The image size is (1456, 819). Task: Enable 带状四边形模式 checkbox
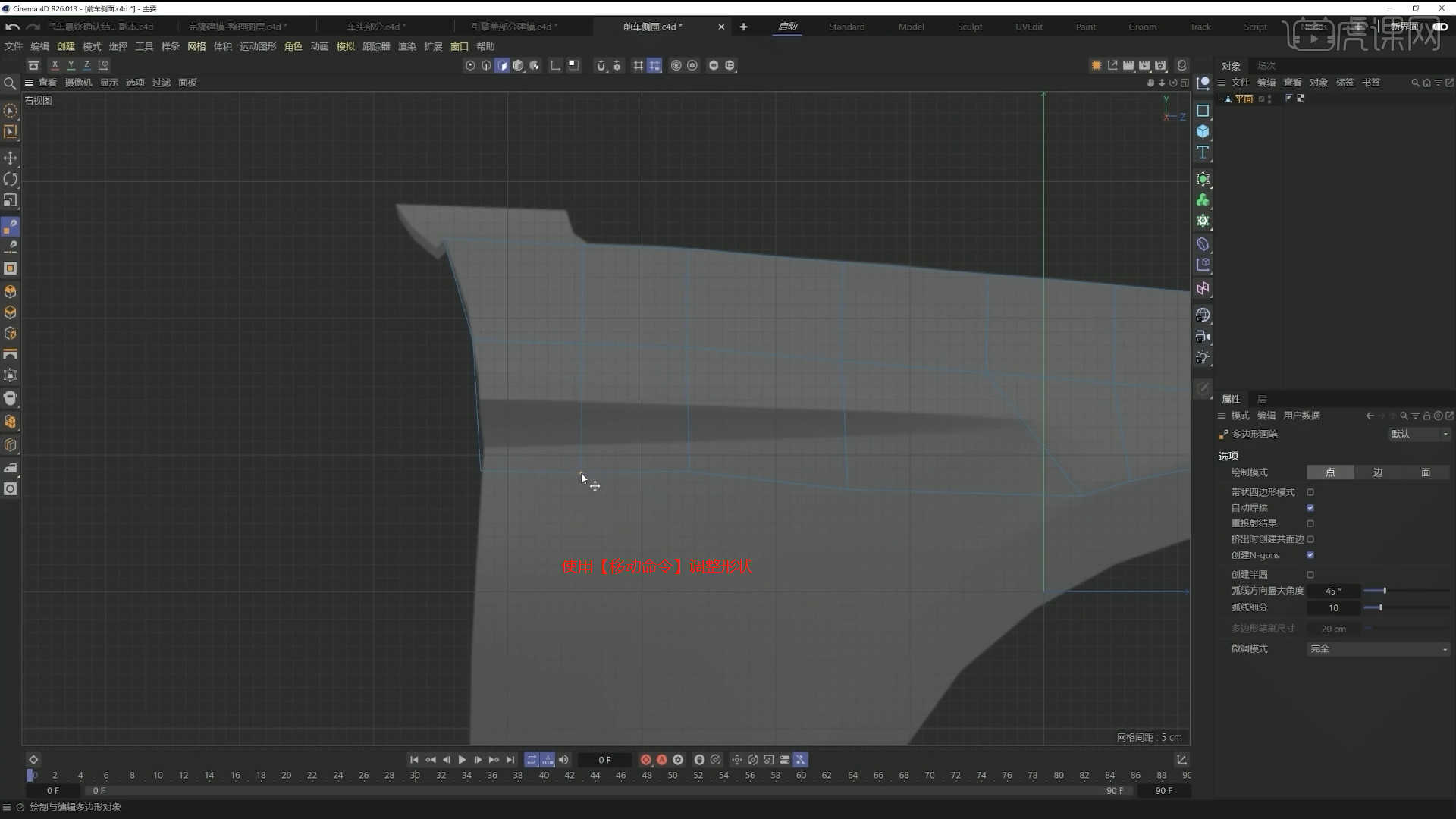point(1310,491)
